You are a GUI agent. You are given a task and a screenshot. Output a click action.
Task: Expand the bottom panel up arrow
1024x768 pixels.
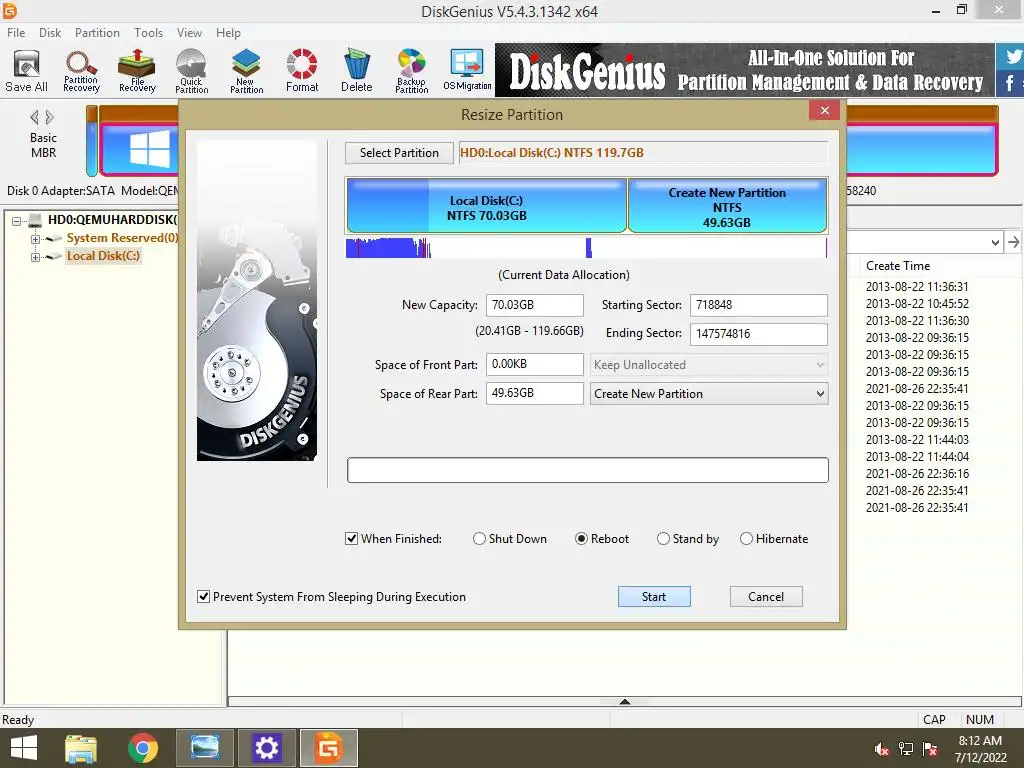(x=624, y=701)
